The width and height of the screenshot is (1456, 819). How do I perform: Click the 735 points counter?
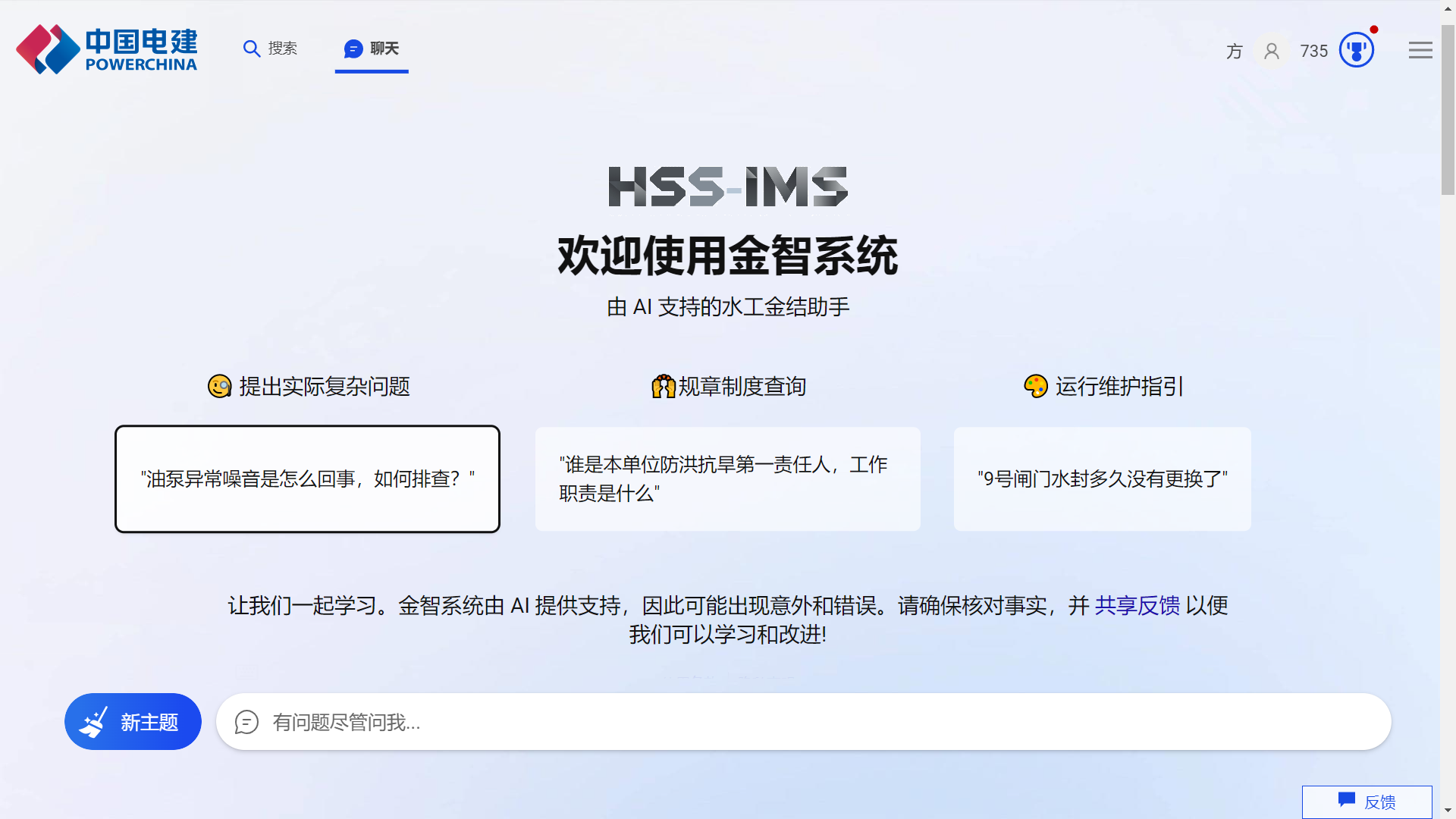coord(1313,51)
